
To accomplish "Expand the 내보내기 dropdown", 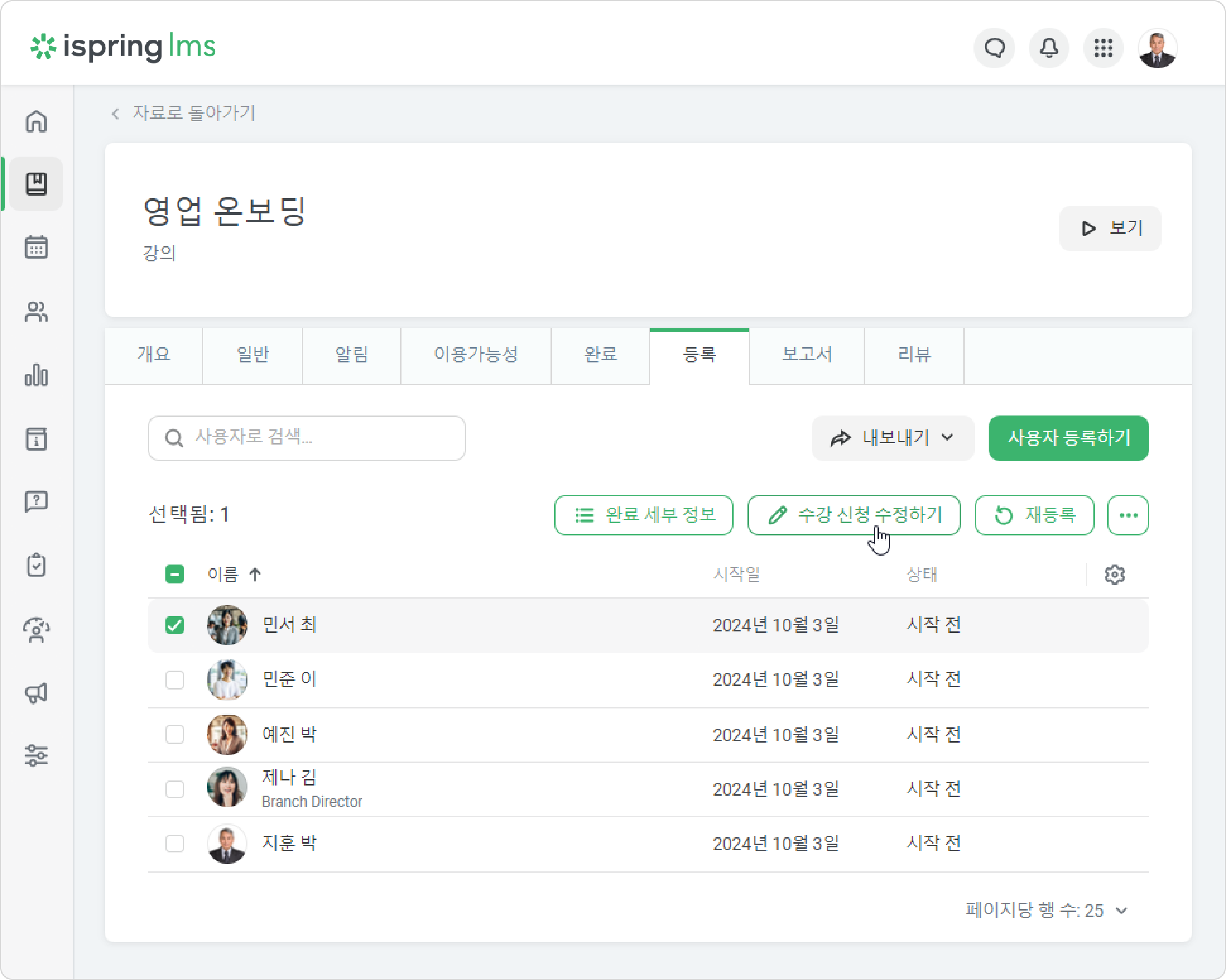I will click(893, 438).
